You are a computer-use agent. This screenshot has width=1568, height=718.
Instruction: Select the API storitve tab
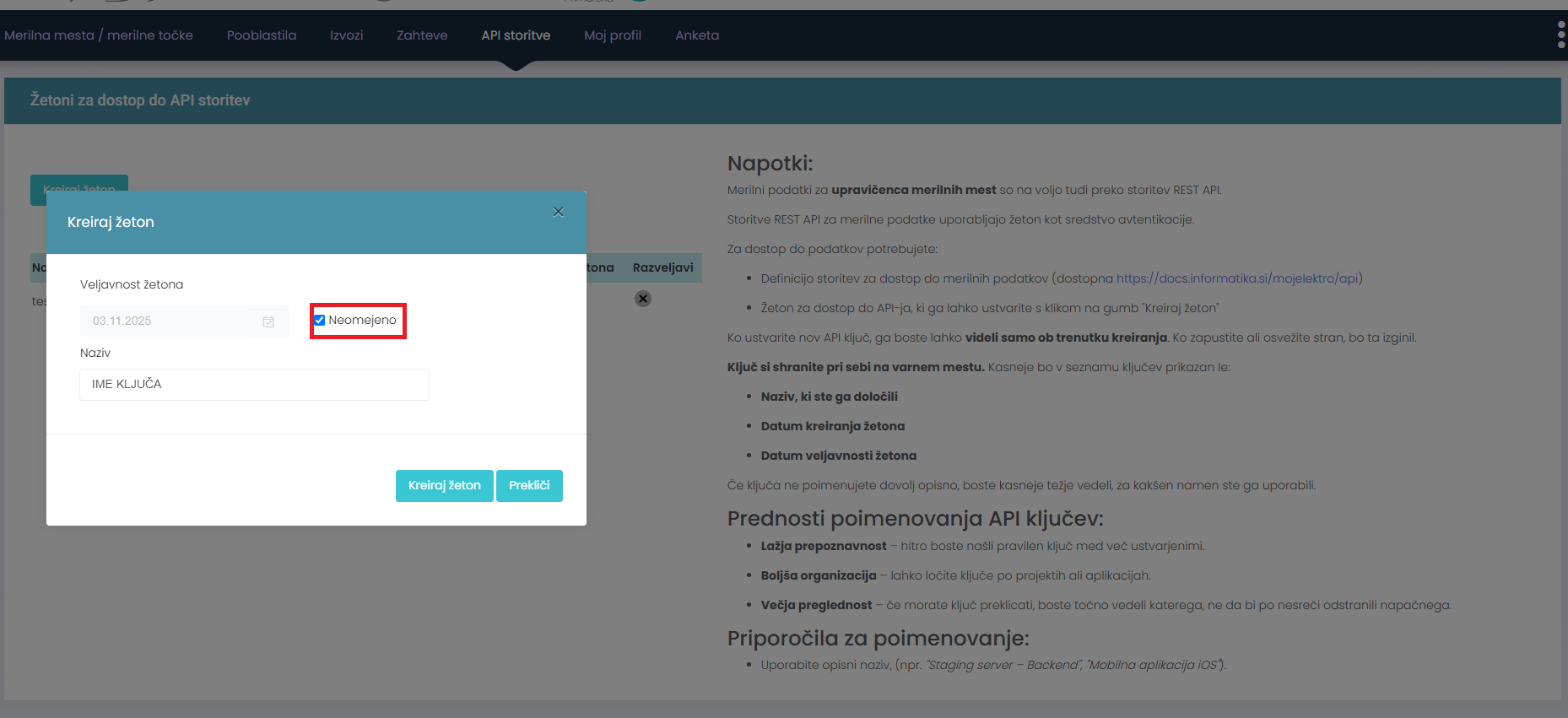pyautogui.click(x=516, y=35)
